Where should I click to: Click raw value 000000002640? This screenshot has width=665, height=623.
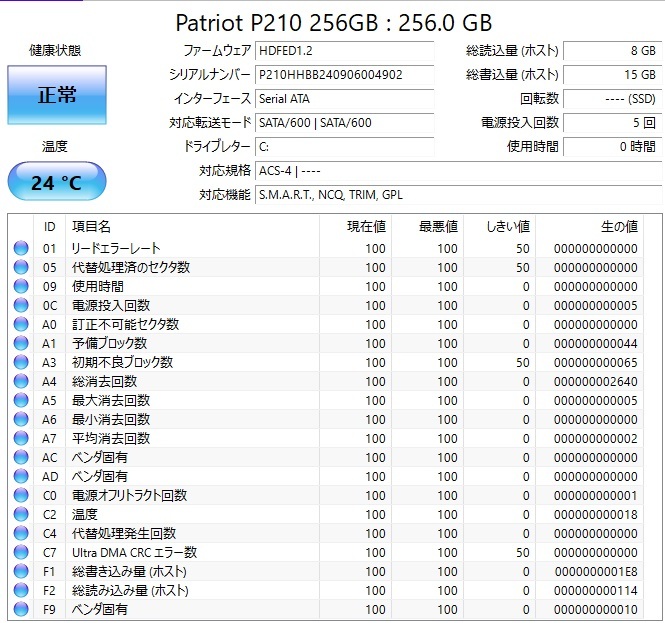coord(595,382)
